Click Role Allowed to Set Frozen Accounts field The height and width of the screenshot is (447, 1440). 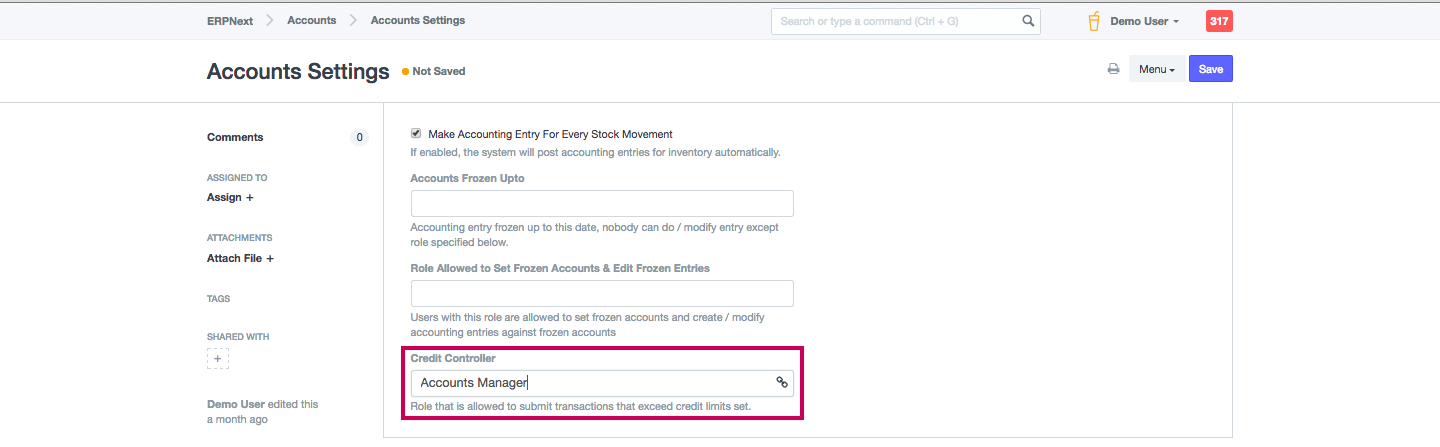point(602,293)
